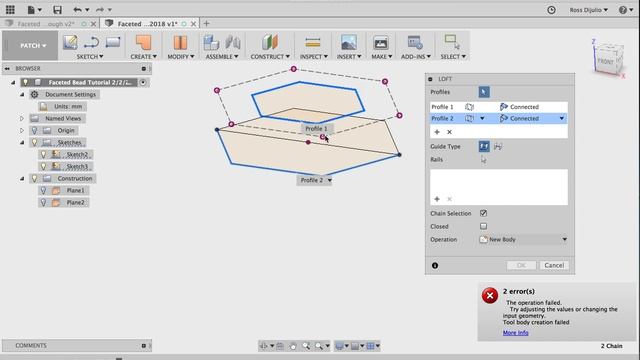The image size is (640, 360).
Task: Toggle visibility of Origin folder
Action: 35,130
